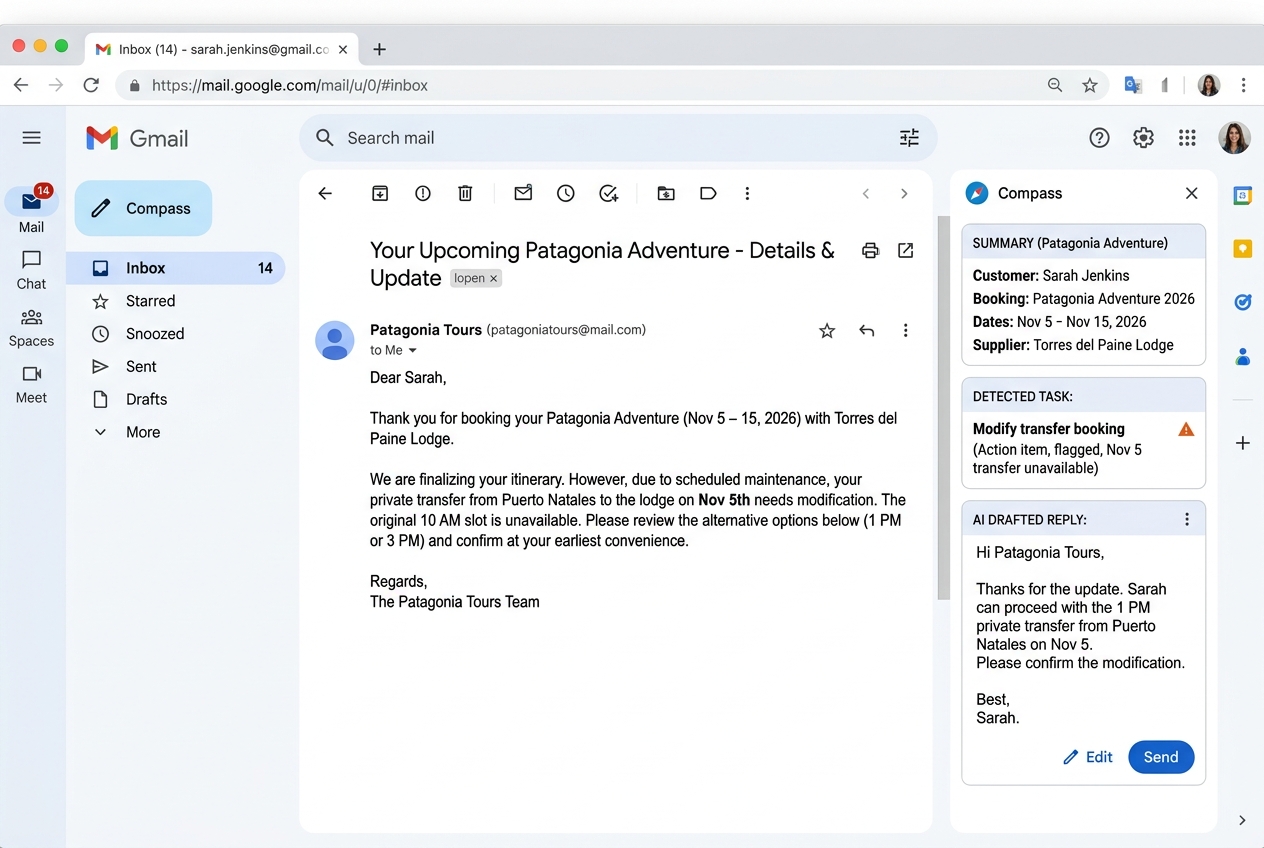Open Chat in the left rail
Image resolution: width=1264 pixels, height=848 pixels.
tap(32, 270)
